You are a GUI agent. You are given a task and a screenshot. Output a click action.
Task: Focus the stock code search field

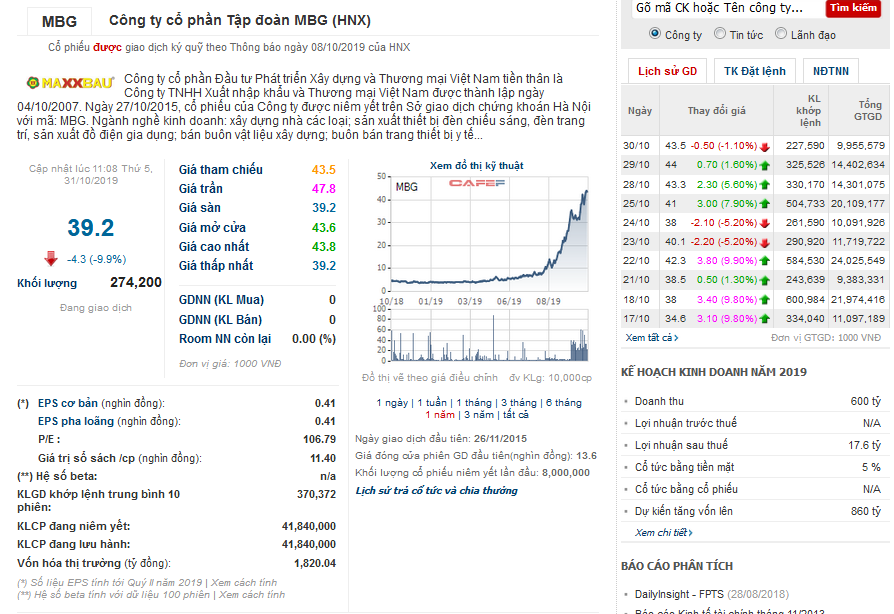727,8
